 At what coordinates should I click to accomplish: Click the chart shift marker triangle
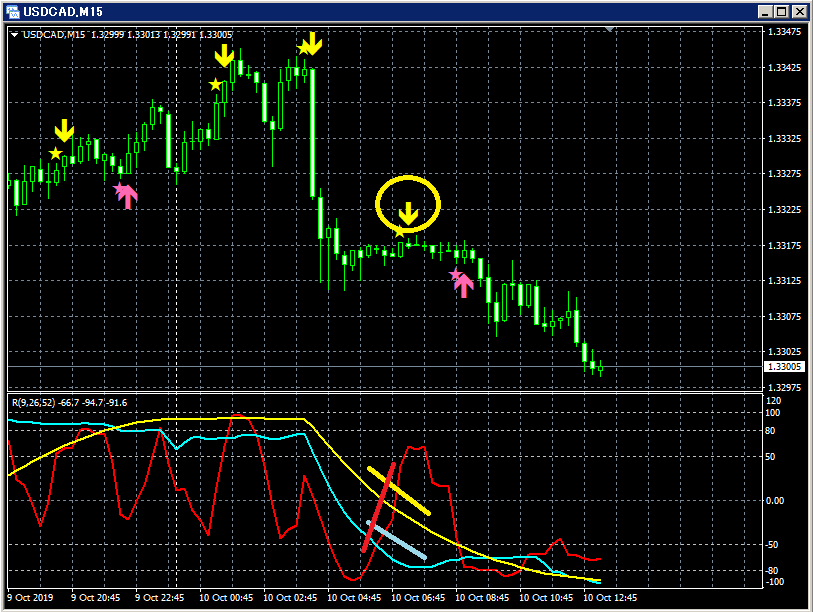pyautogui.click(x=610, y=30)
